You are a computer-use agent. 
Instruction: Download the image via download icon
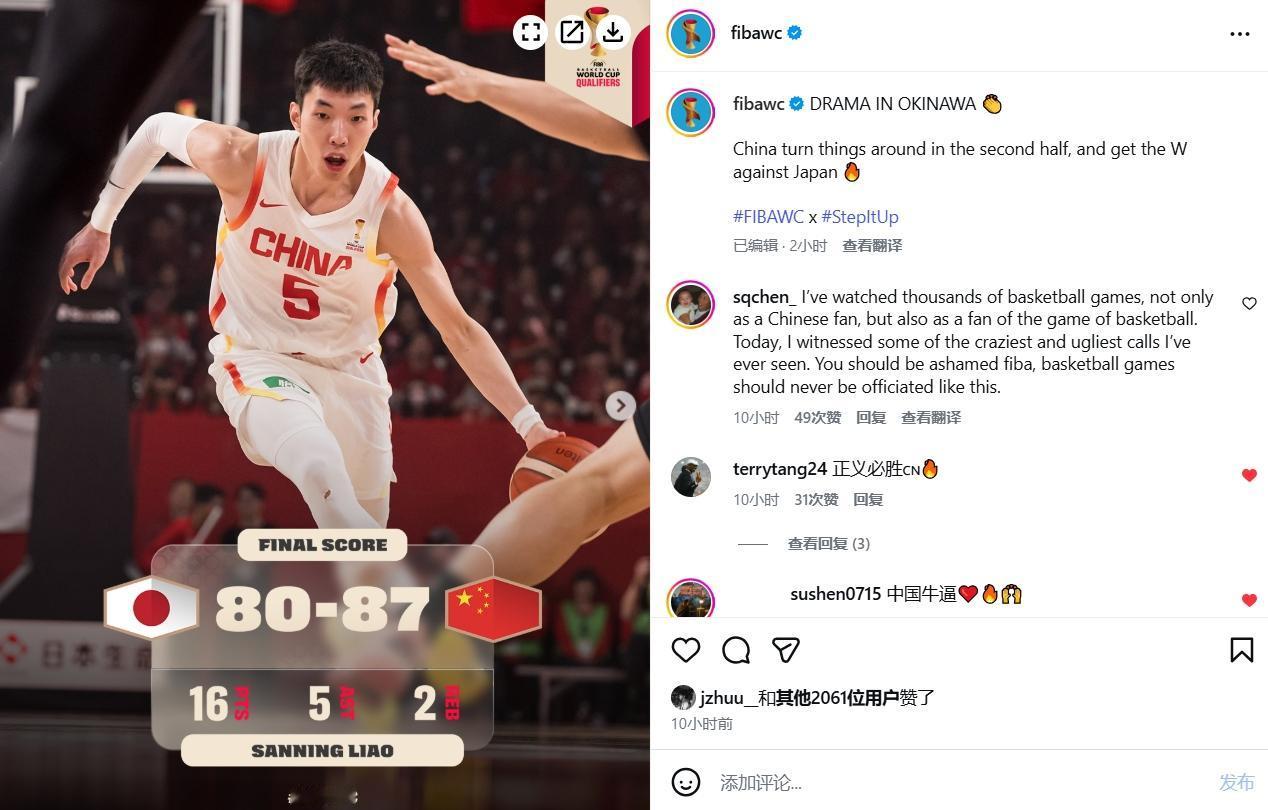click(612, 32)
